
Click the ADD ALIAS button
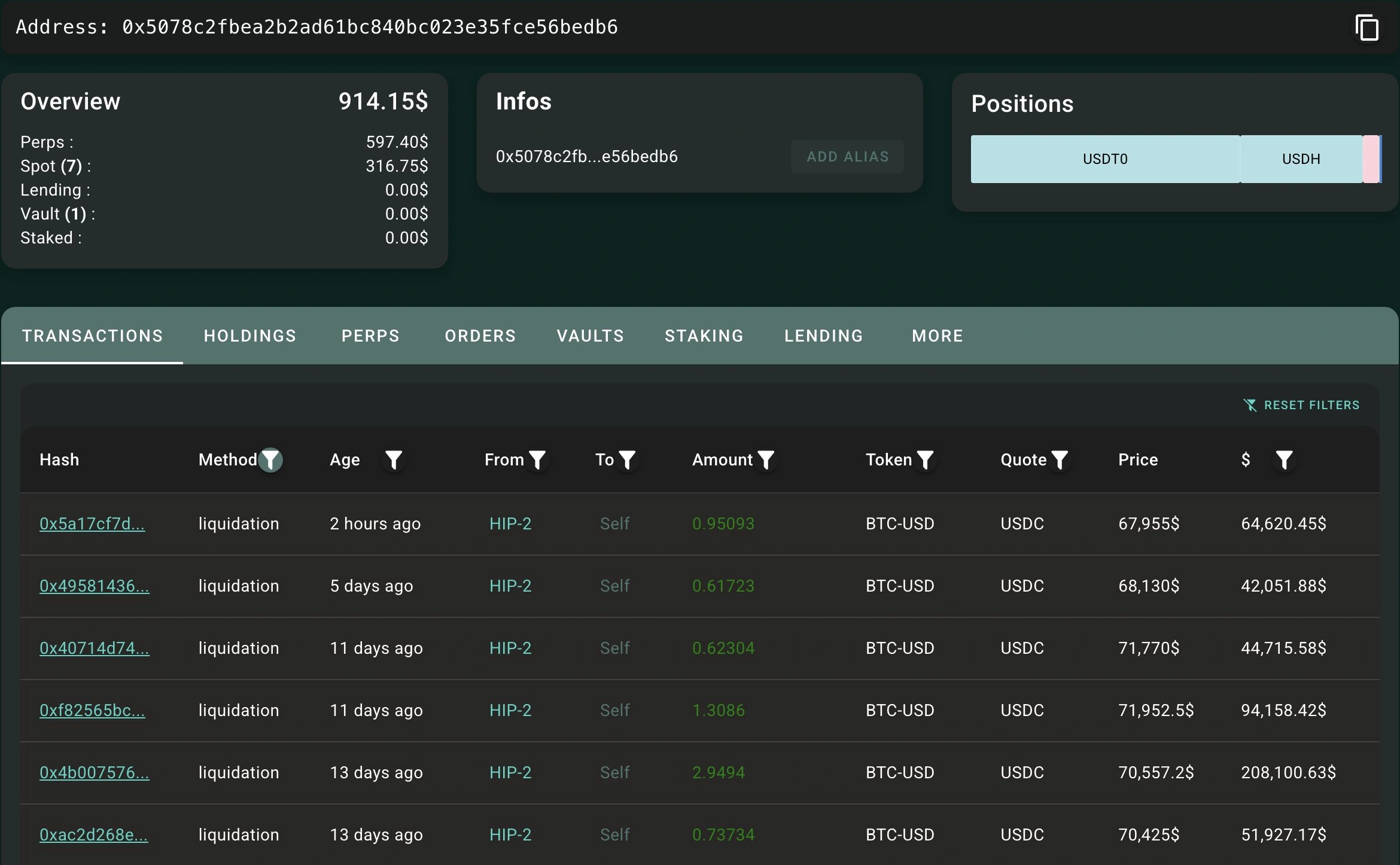(x=847, y=156)
